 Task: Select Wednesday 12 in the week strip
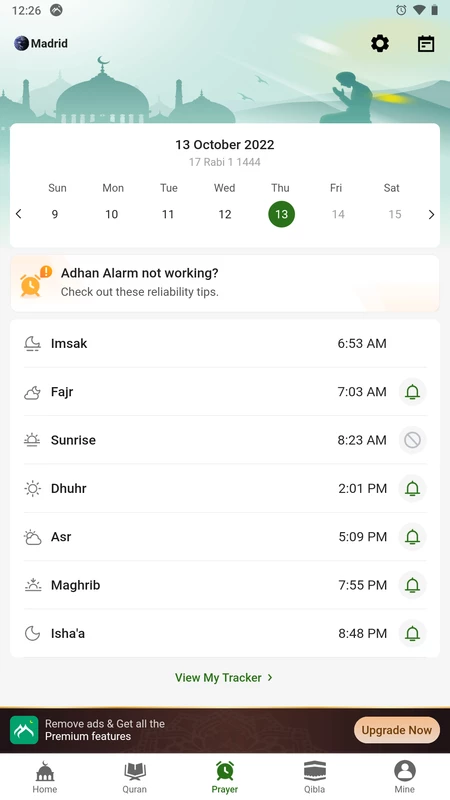pos(225,214)
